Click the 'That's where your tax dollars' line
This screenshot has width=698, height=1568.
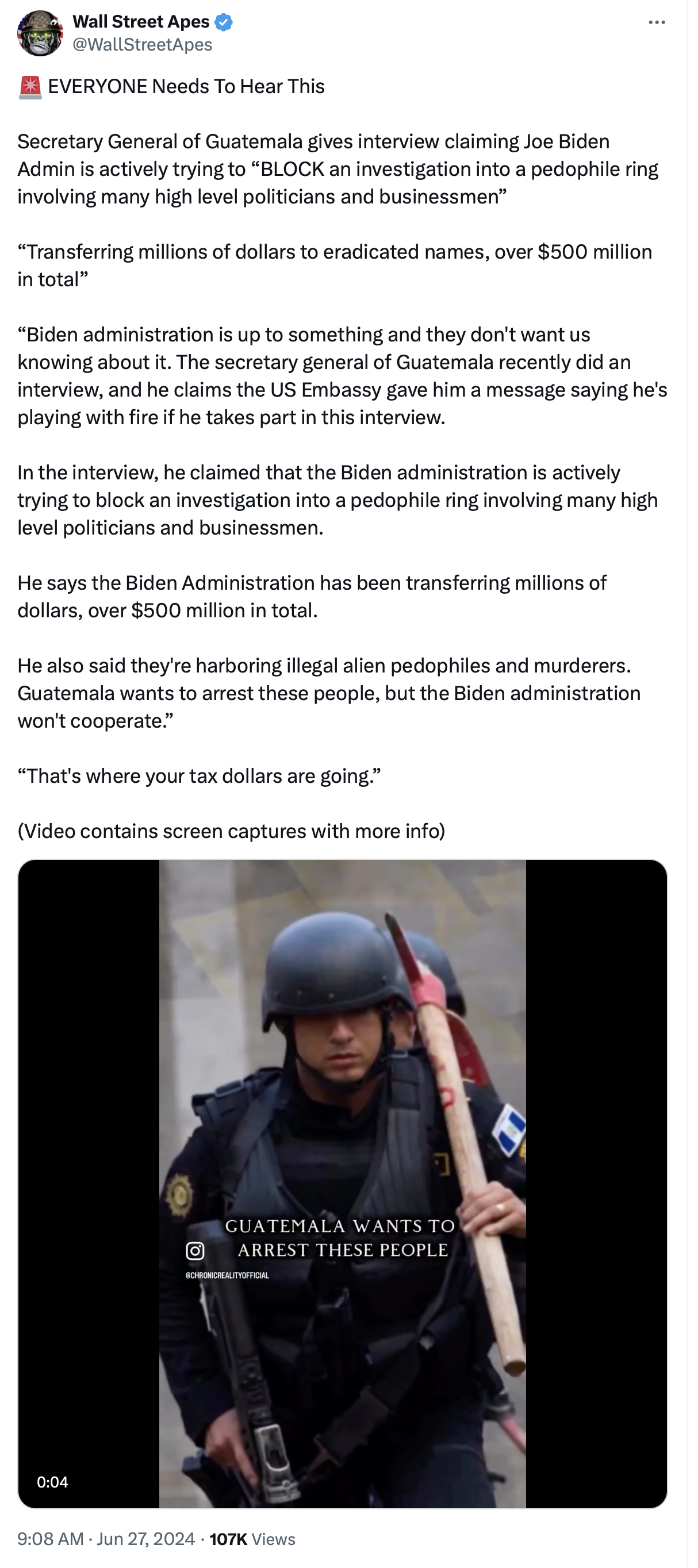(199, 775)
